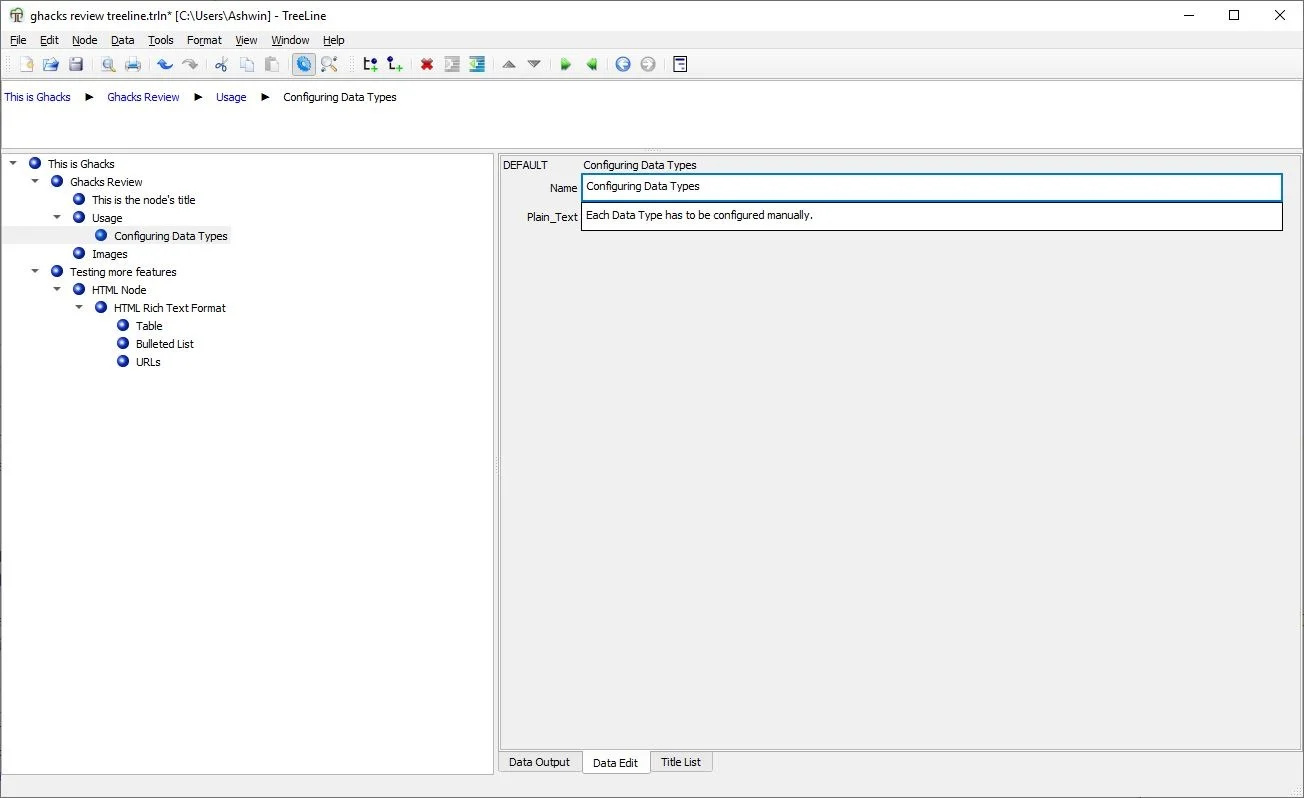1304x798 pixels.
Task: Click the New File toolbar icon
Action: (x=26, y=64)
